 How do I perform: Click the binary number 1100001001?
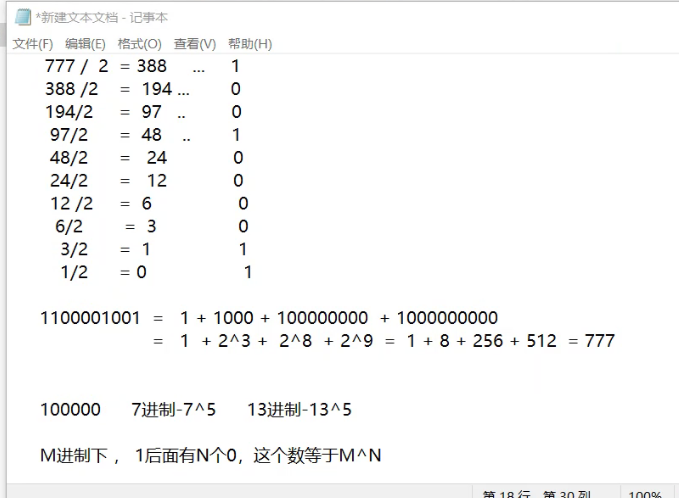90,318
